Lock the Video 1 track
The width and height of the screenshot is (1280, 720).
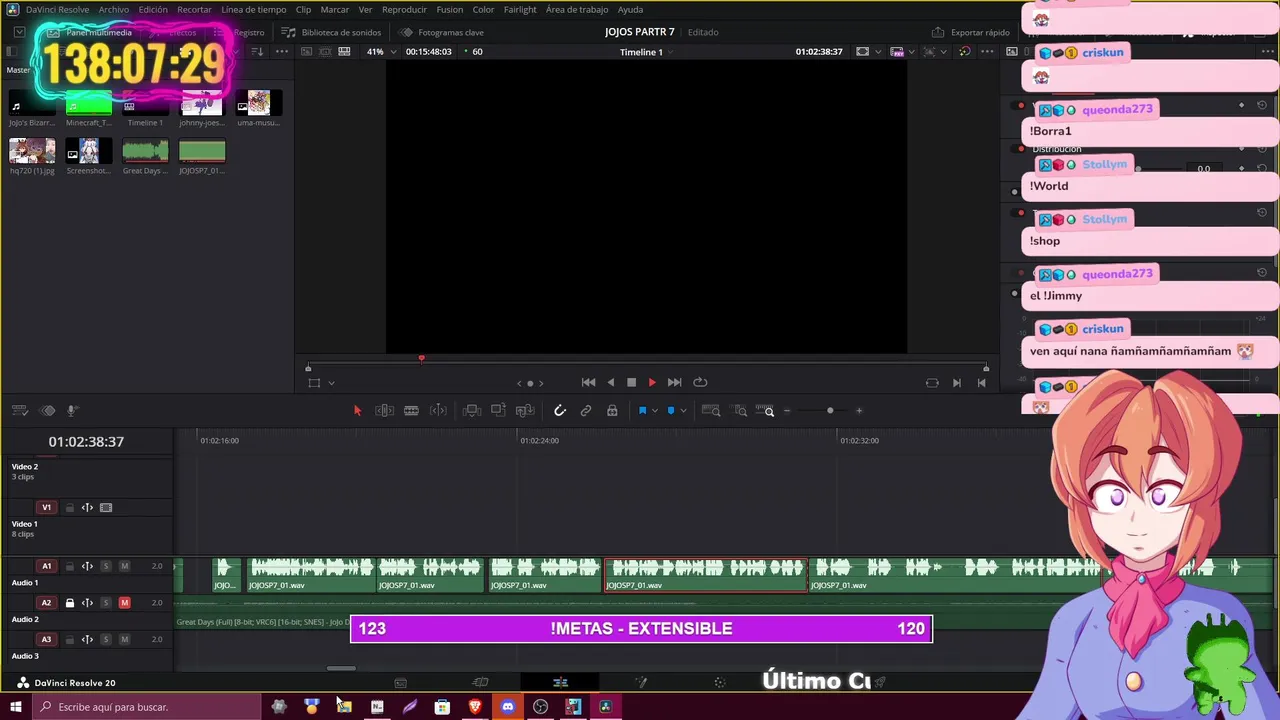(x=69, y=508)
